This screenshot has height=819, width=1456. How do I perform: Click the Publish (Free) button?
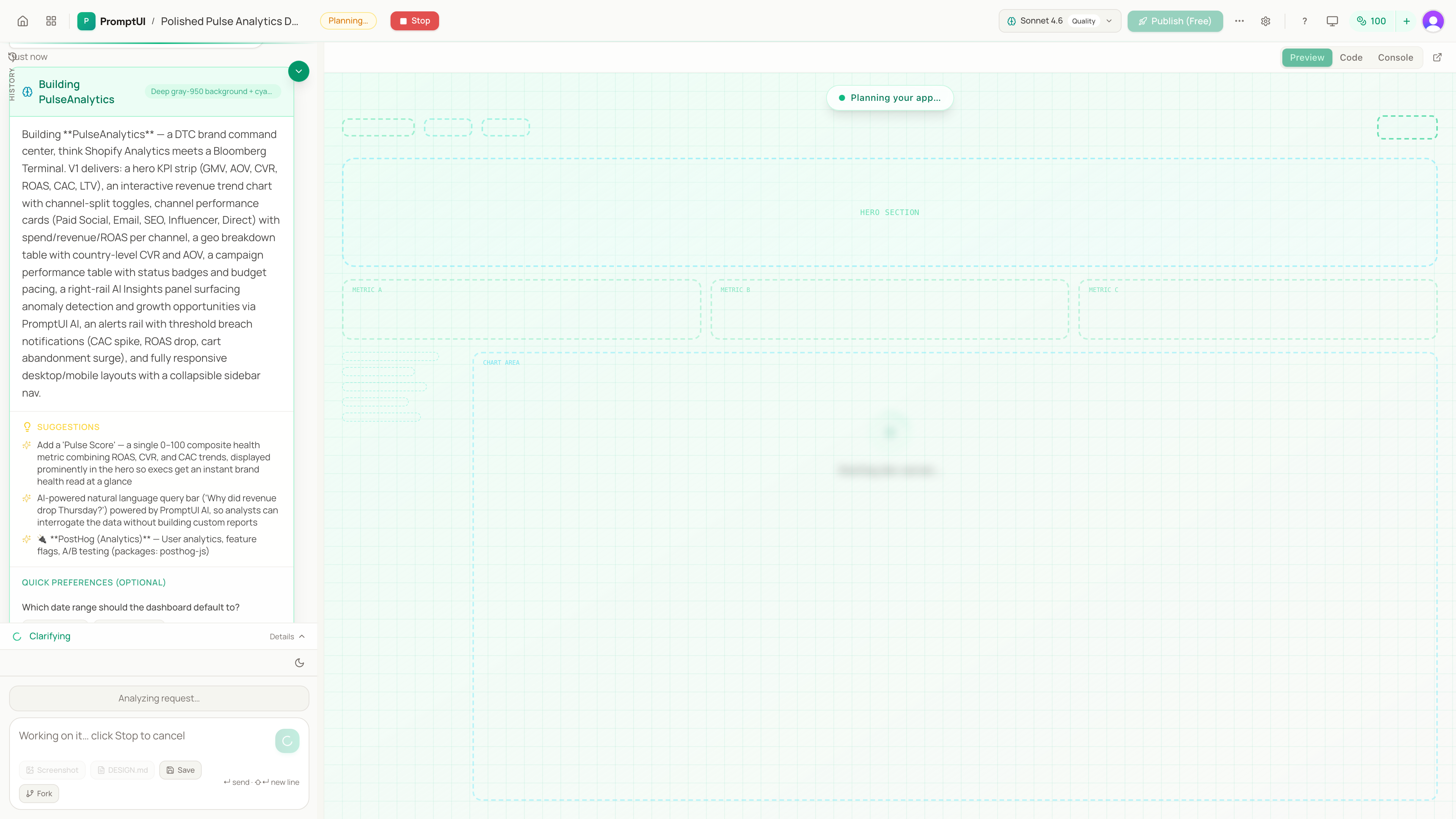click(1175, 21)
